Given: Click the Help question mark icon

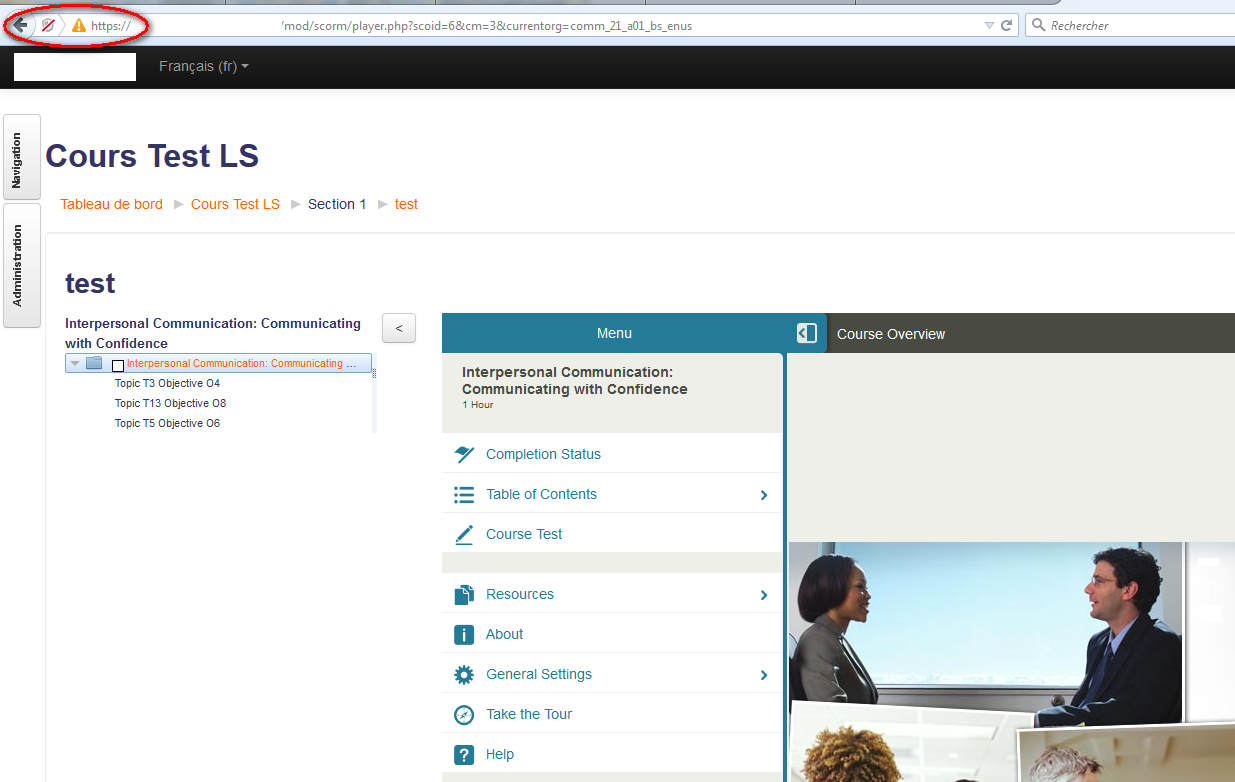Looking at the screenshot, I should click(464, 755).
